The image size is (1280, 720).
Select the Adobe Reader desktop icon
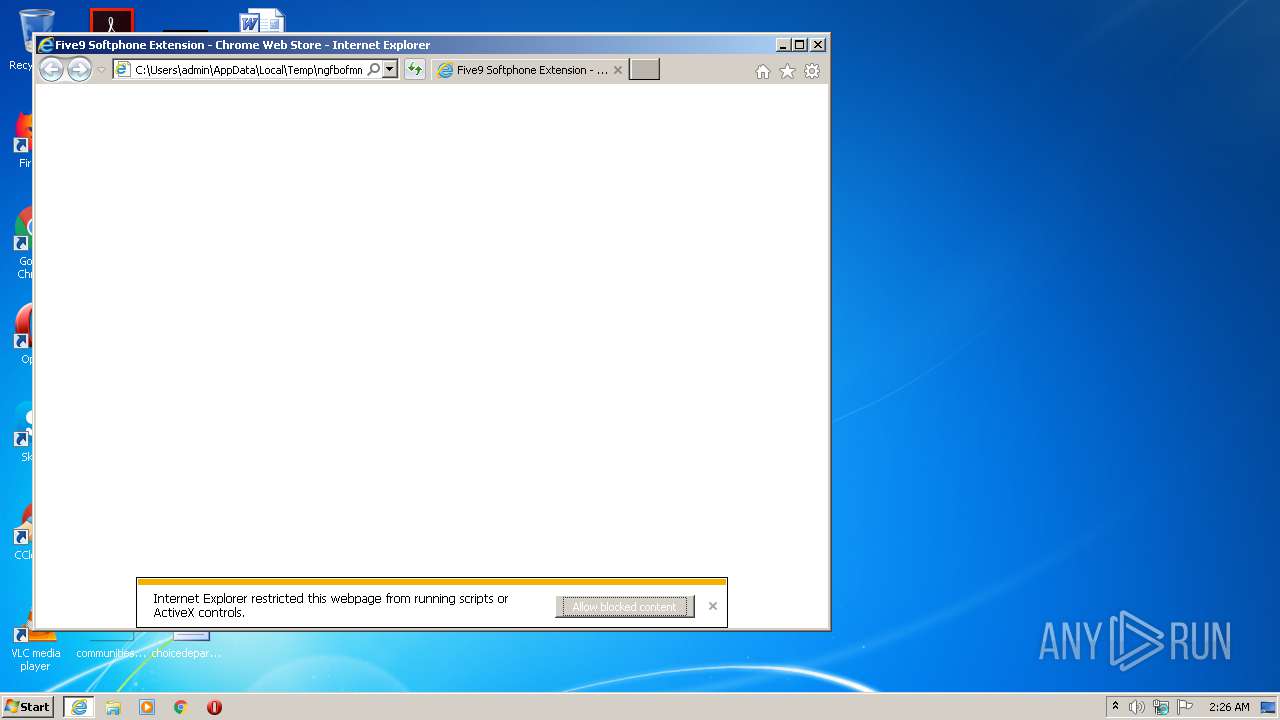click(x=111, y=21)
